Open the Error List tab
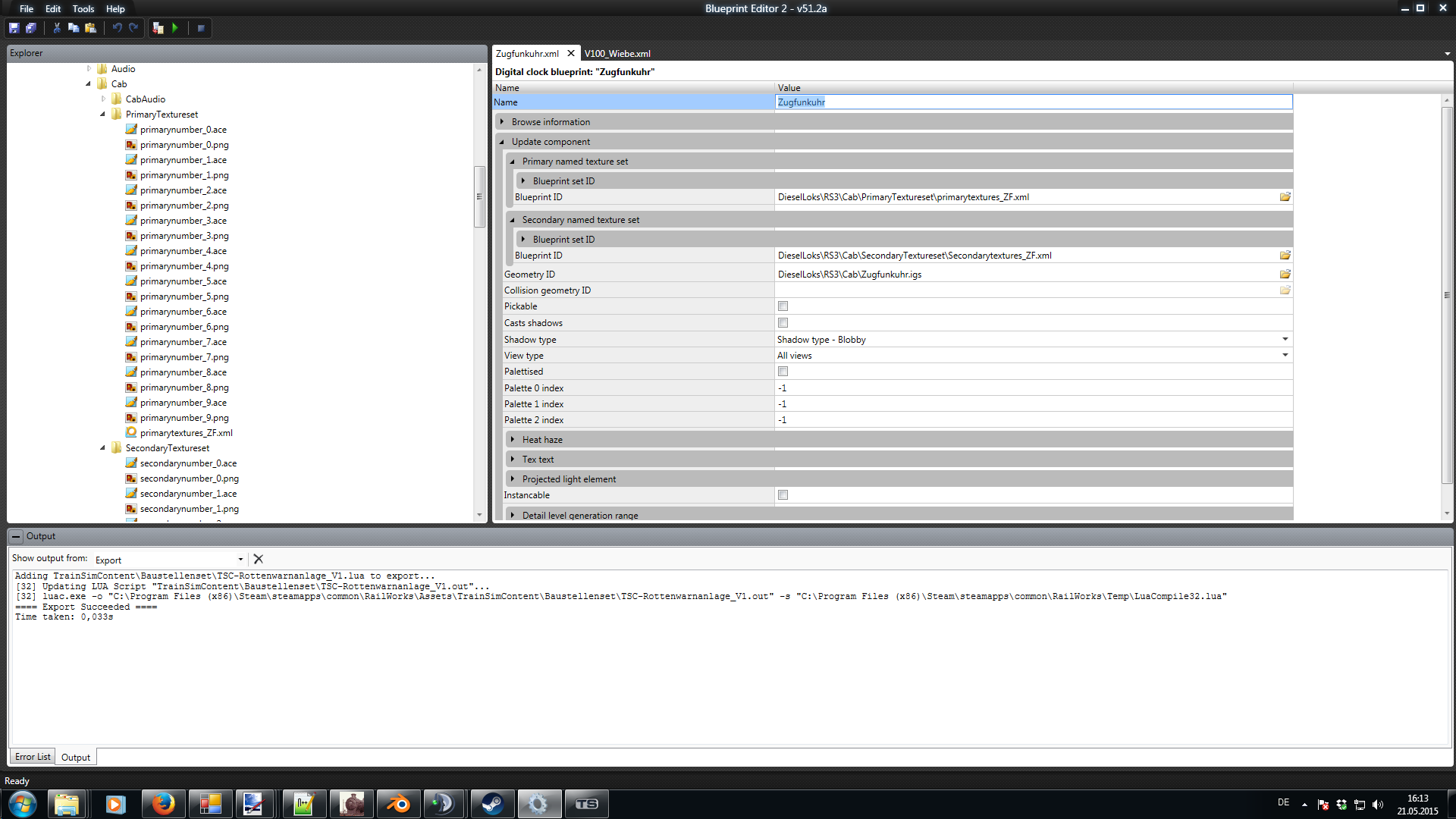Viewport: 1456px width, 819px height. click(x=33, y=757)
